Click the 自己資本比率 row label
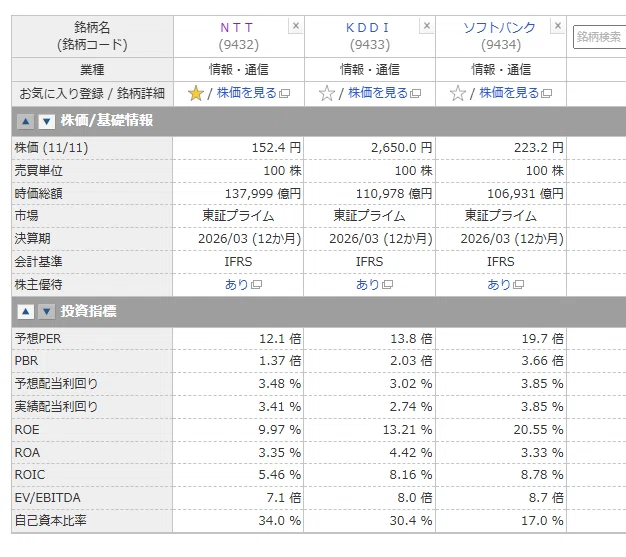Screen dimensions: 626x557 tap(50, 521)
